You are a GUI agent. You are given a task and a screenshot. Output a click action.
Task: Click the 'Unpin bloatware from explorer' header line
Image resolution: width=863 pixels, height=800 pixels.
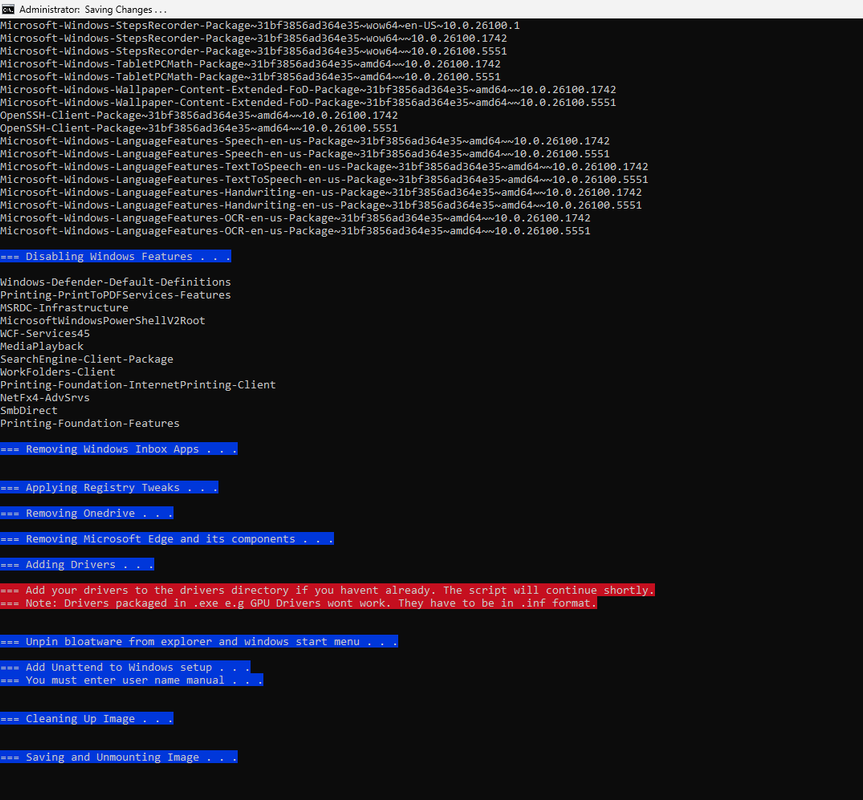coord(199,642)
